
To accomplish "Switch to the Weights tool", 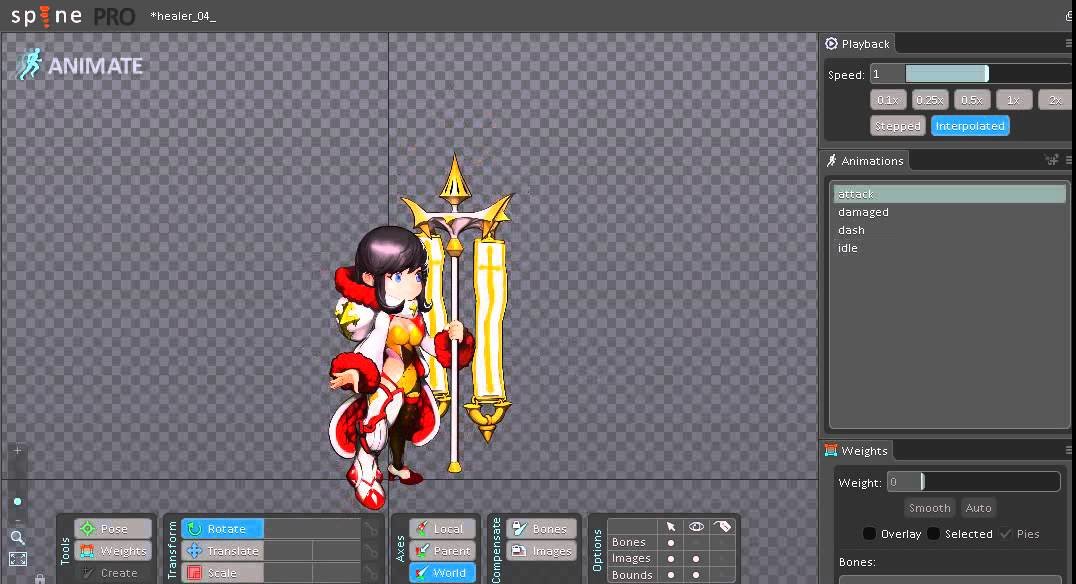I will [x=113, y=550].
